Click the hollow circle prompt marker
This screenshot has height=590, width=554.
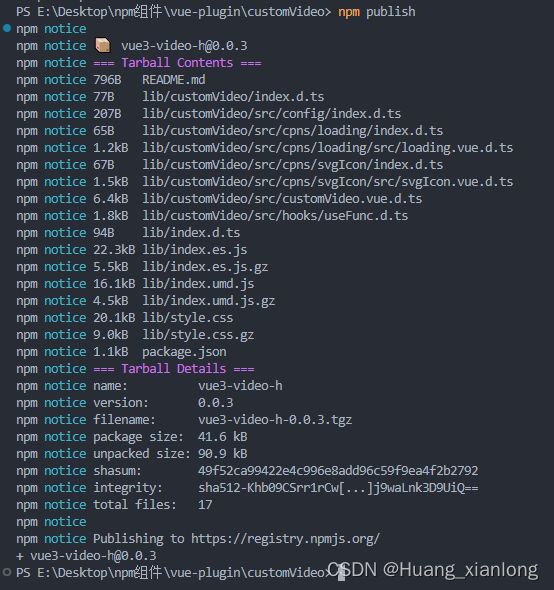(7, 572)
